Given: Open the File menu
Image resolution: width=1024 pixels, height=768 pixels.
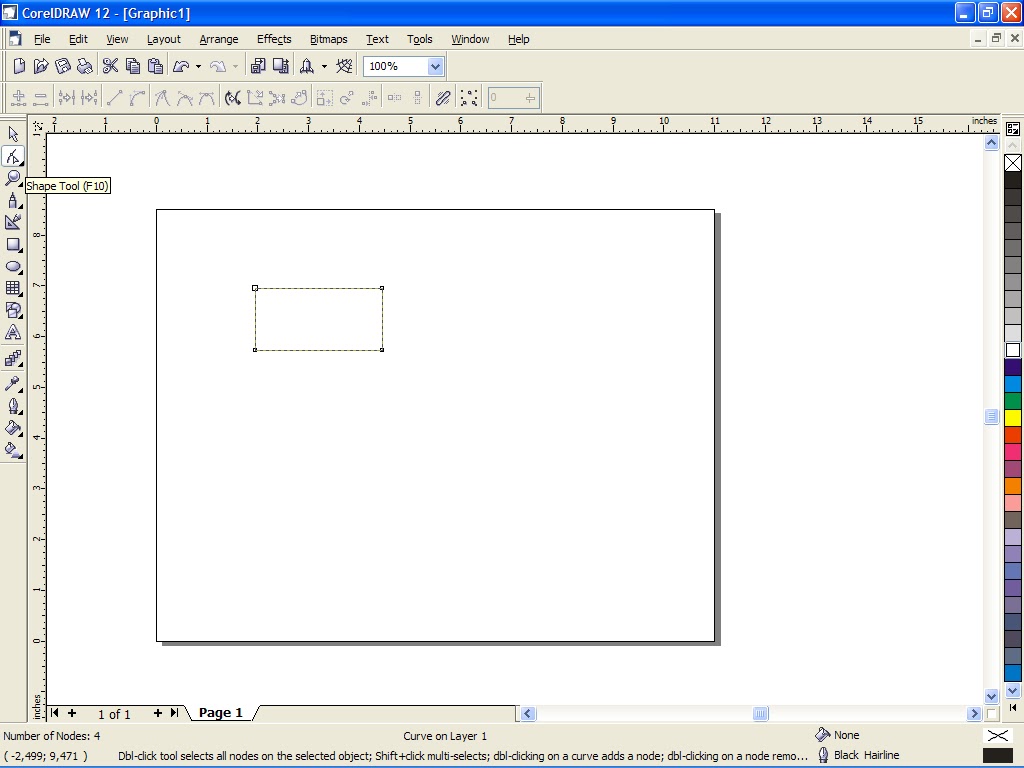Looking at the screenshot, I should tap(42, 39).
